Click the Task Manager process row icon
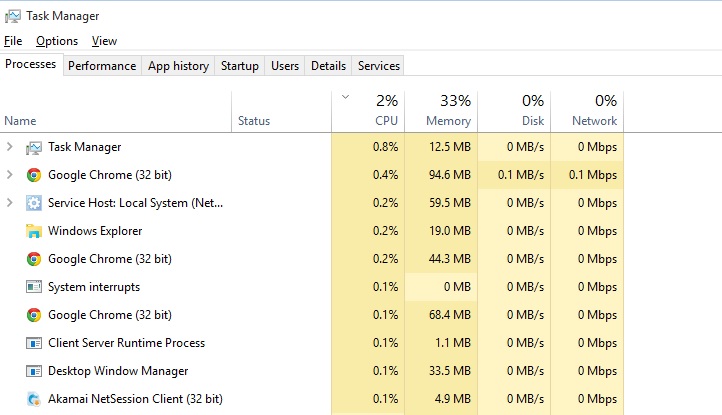The width and height of the screenshot is (722, 415). pos(34,147)
